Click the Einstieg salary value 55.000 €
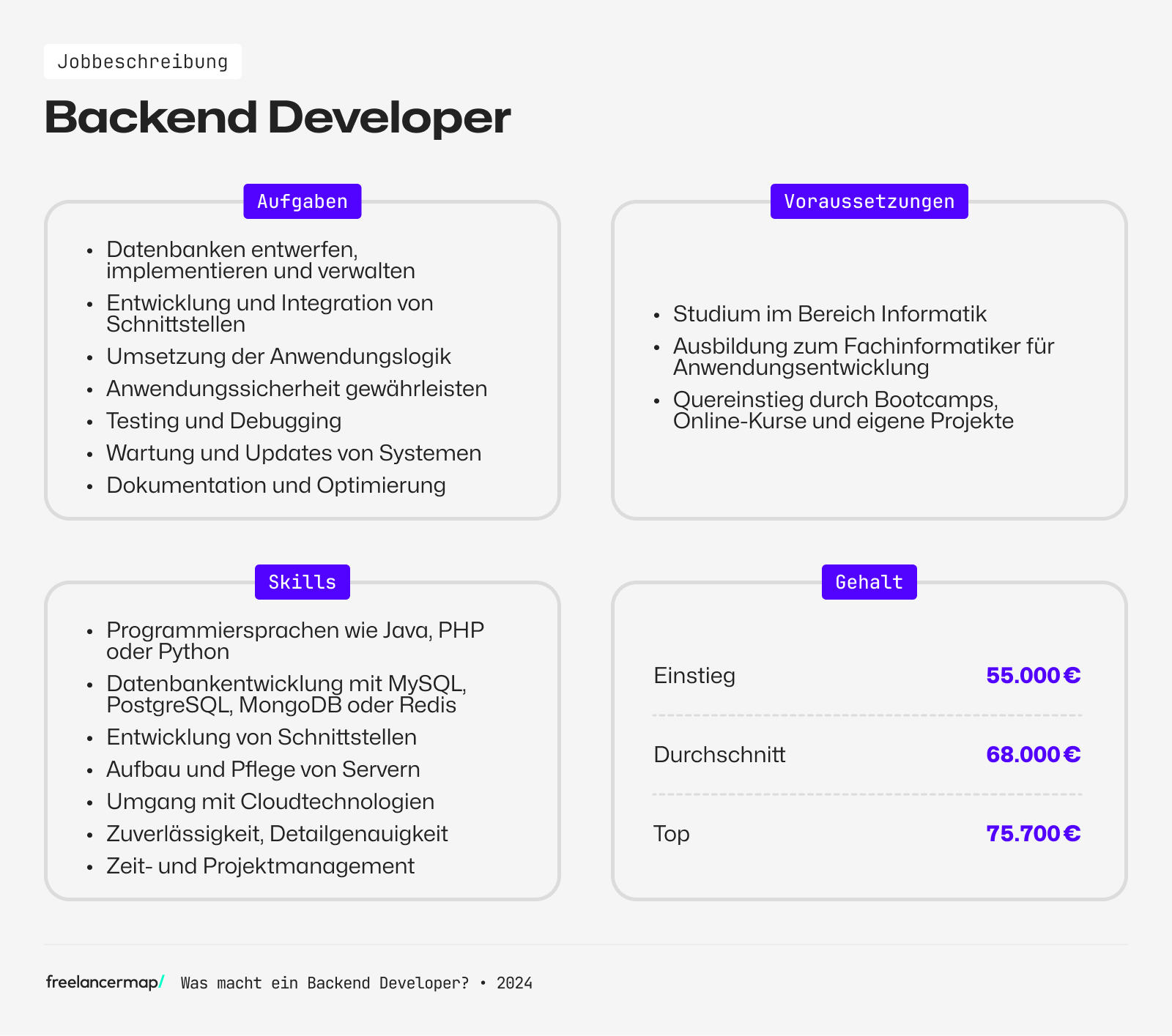The width and height of the screenshot is (1172, 1036). pyautogui.click(x=1033, y=675)
